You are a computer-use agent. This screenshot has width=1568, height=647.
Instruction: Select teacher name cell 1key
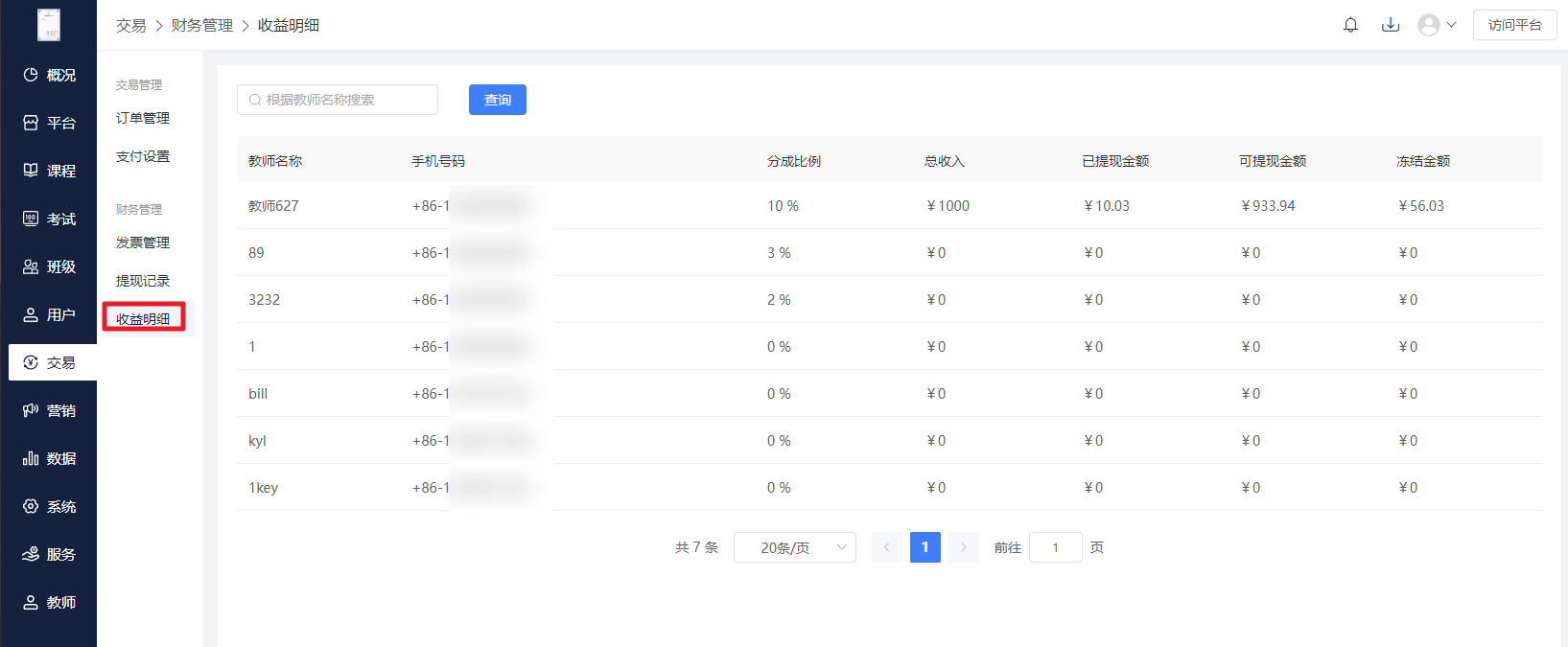(x=264, y=488)
